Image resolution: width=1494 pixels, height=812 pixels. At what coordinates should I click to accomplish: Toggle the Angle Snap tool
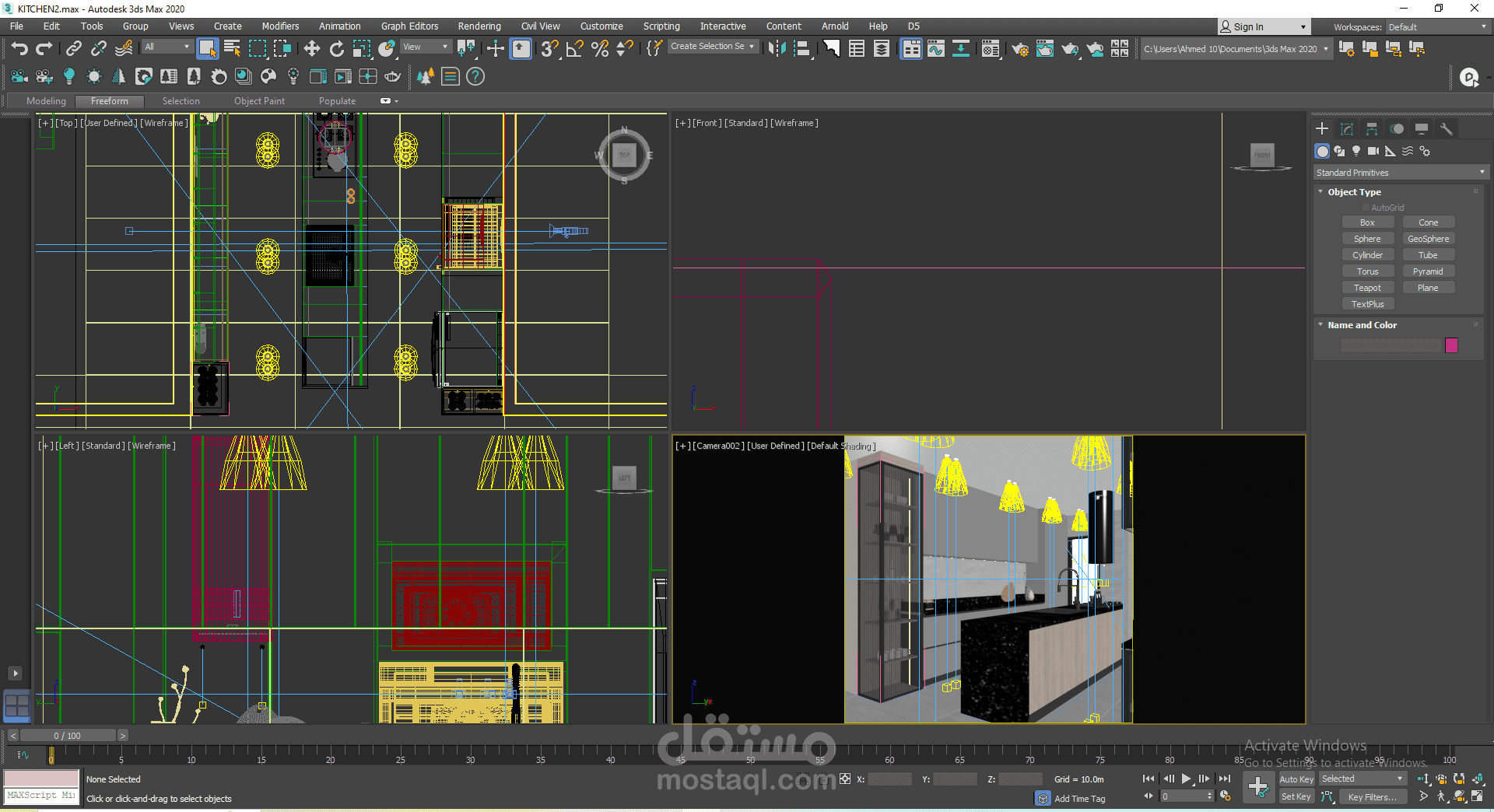(x=574, y=49)
